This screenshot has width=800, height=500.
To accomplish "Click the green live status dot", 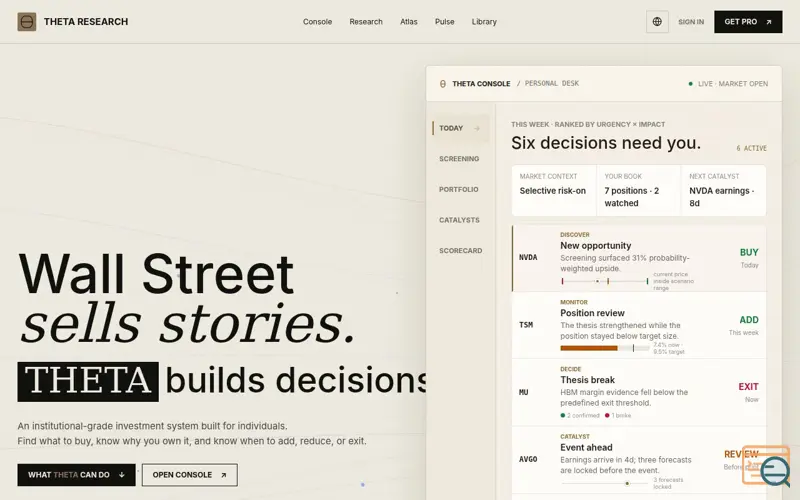I will pos(690,84).
